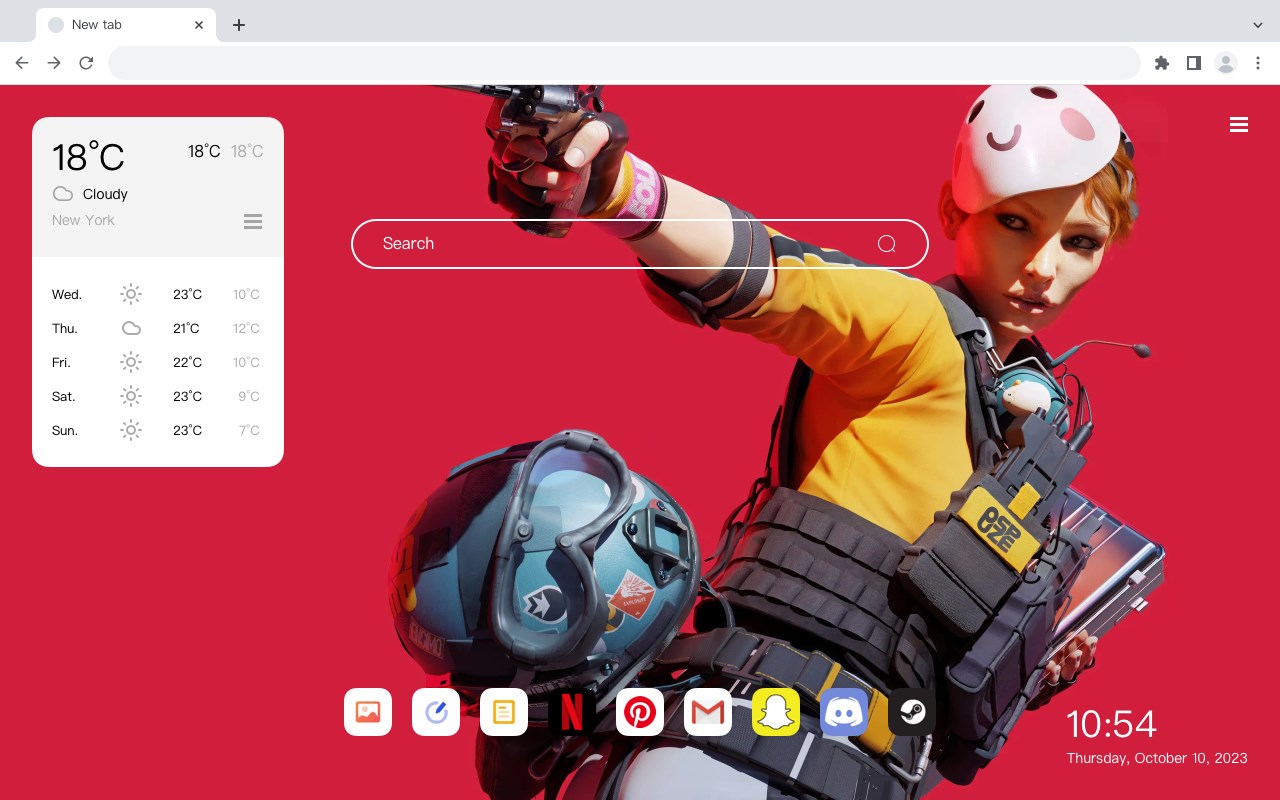
Task: Close the New tab tab
Action: [x=199, y=25]
